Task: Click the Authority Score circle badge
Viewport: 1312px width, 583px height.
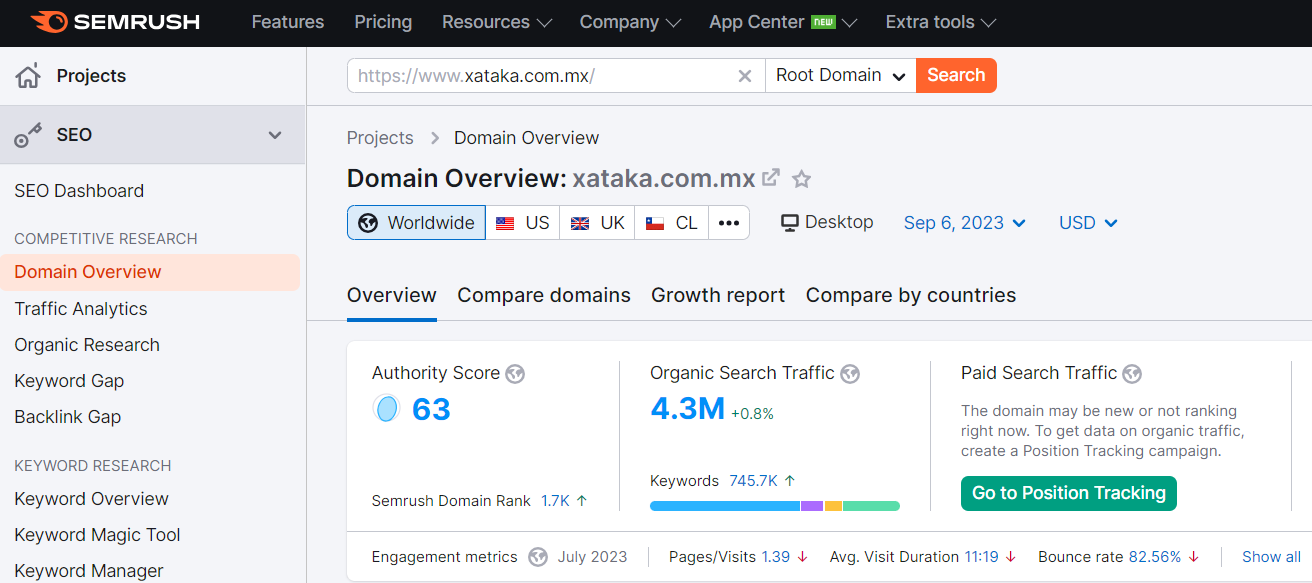Action: tap(386, 409)
